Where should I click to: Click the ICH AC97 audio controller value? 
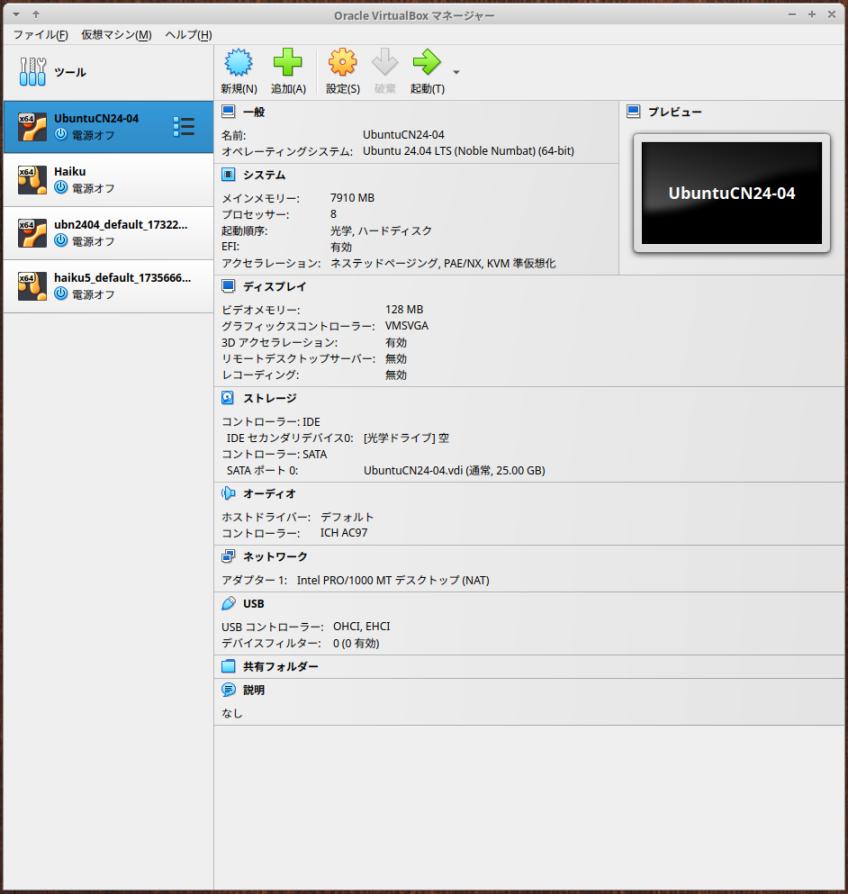344,533
